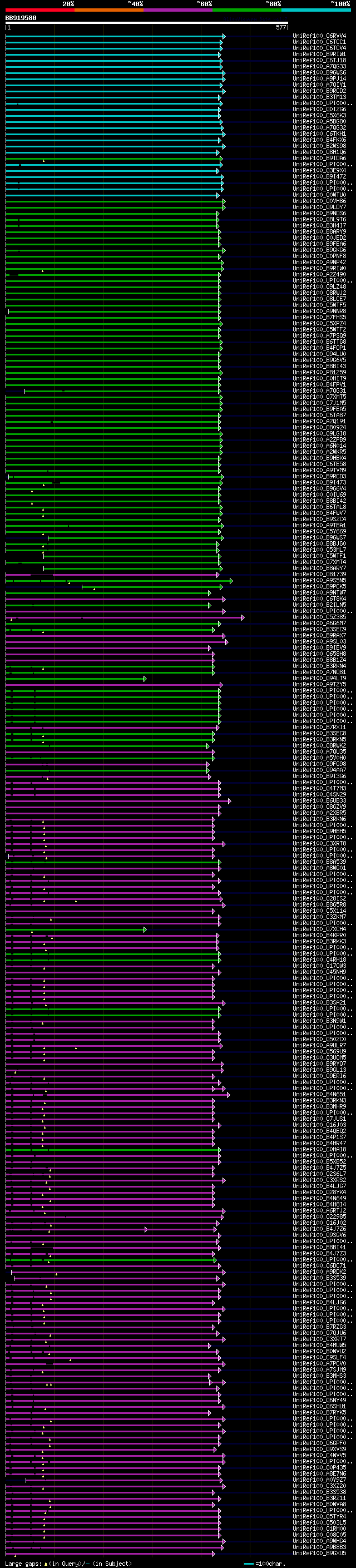Open the UniRef100_Q6RVV4 hit
356x1568 pixels.
coord(319,36)
